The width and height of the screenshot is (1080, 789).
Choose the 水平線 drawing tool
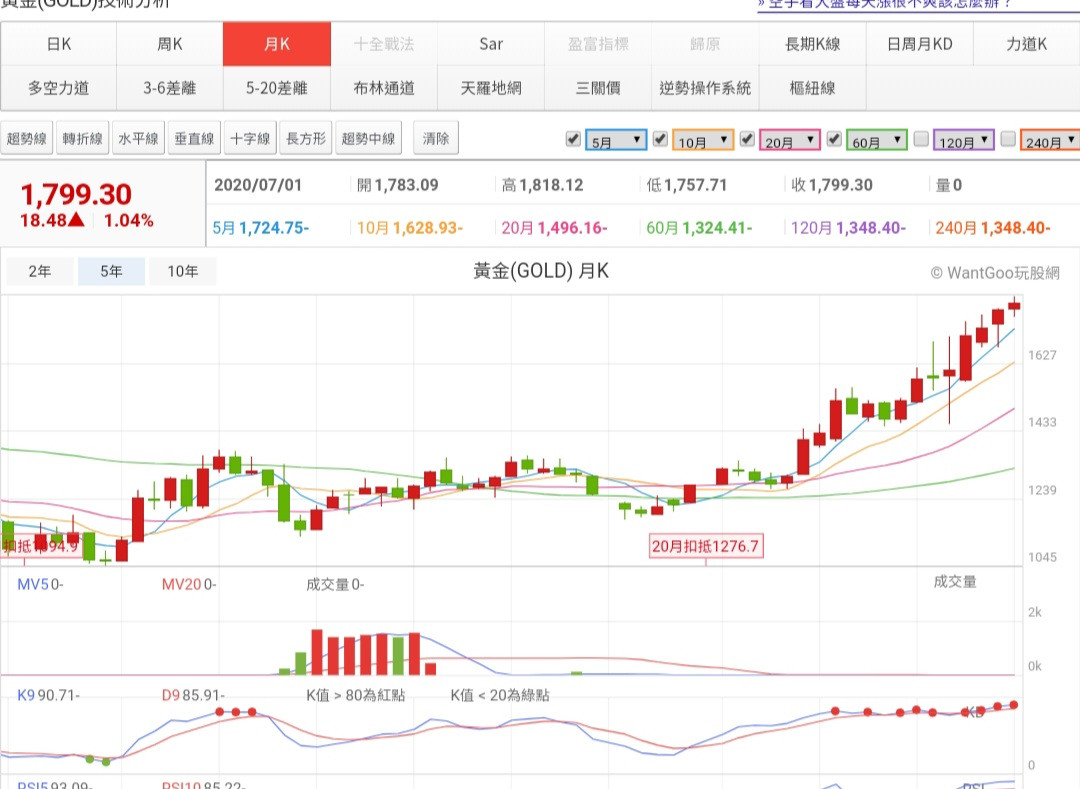click(138, 139)
